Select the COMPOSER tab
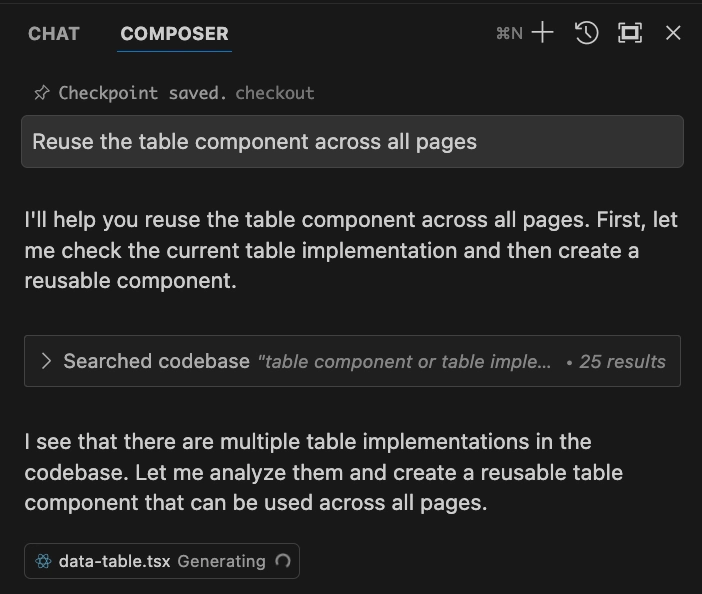702x594 pixels. (x=174, y=34)
